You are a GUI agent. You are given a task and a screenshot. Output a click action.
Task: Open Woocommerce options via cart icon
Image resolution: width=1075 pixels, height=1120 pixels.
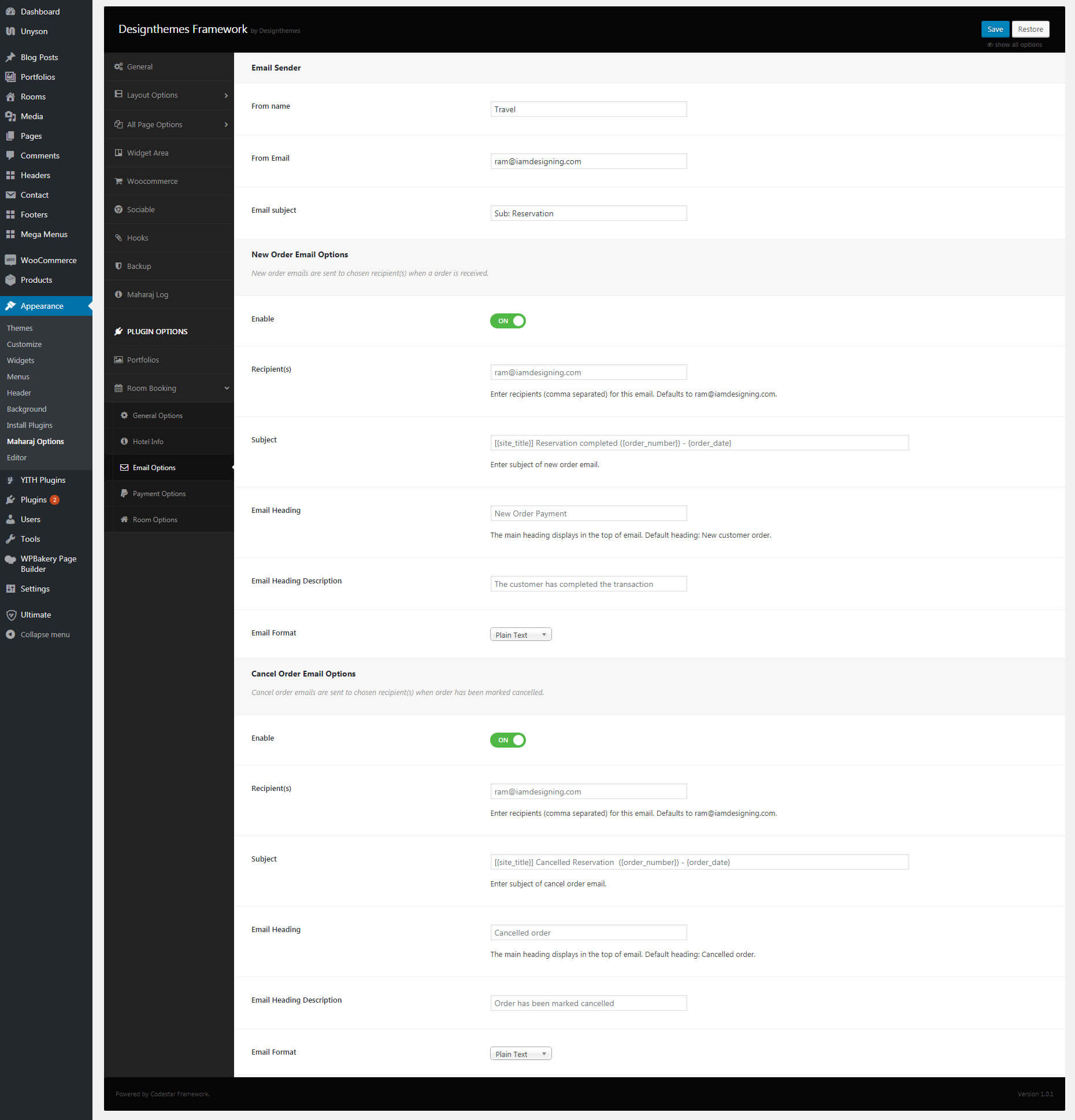(x=118, y=181)
